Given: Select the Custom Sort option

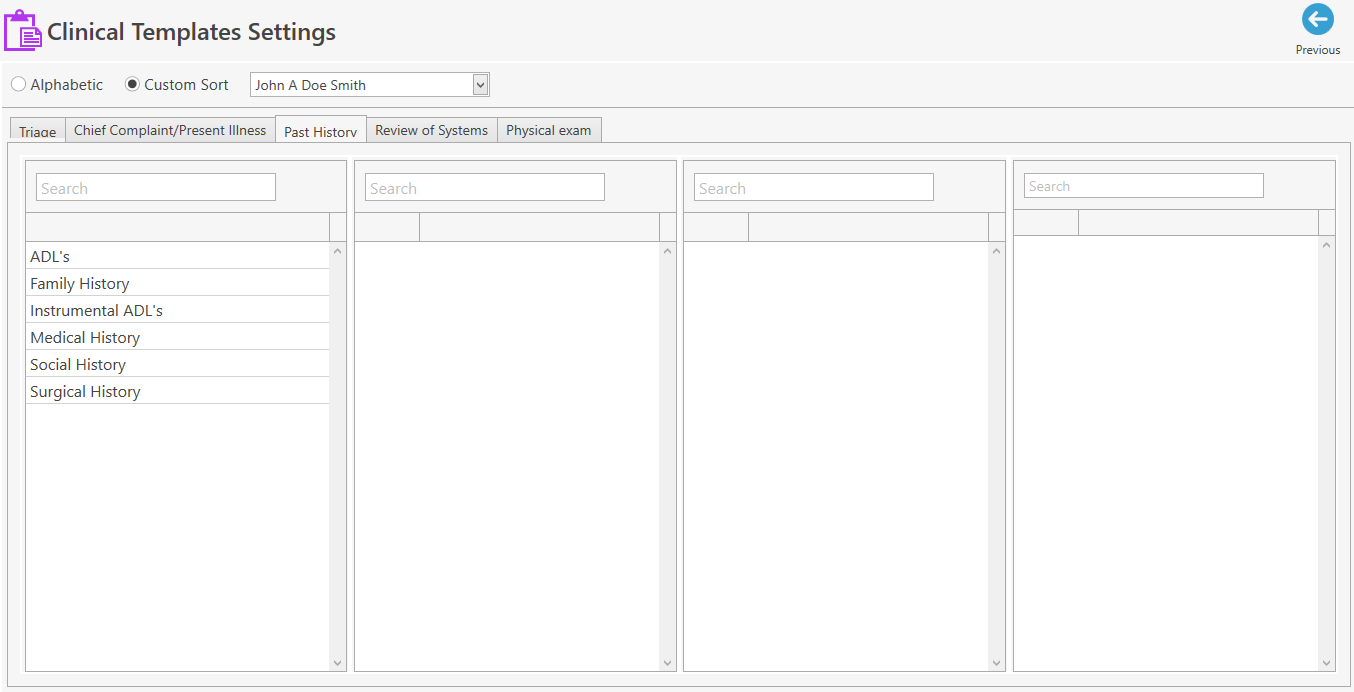Looking at the screenshot, I should click(131, 84).
